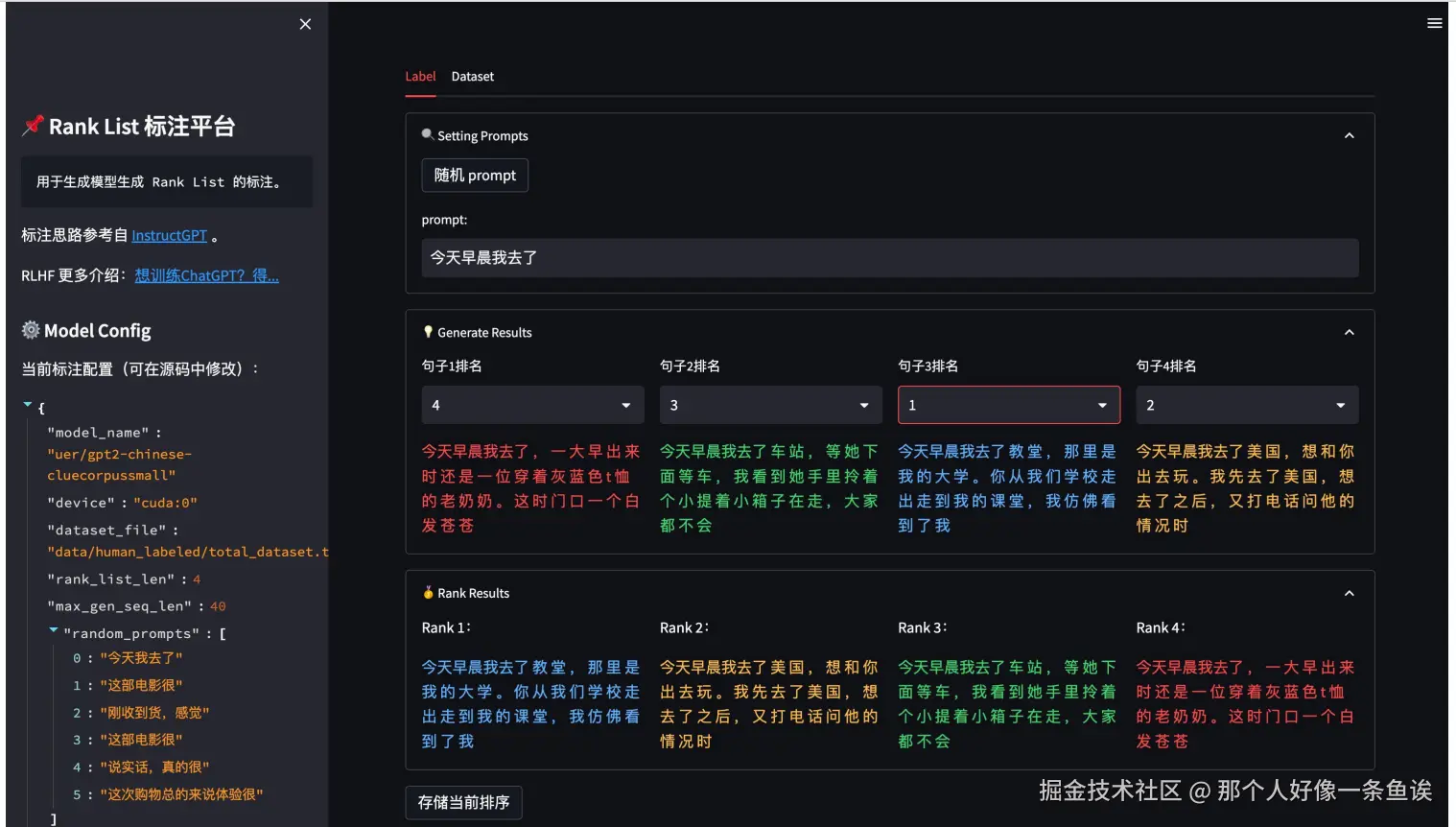Open the 句子2排名 dropdown showing 3
This screenshot has width=1456, height=827.
click(x=770, y=405)
